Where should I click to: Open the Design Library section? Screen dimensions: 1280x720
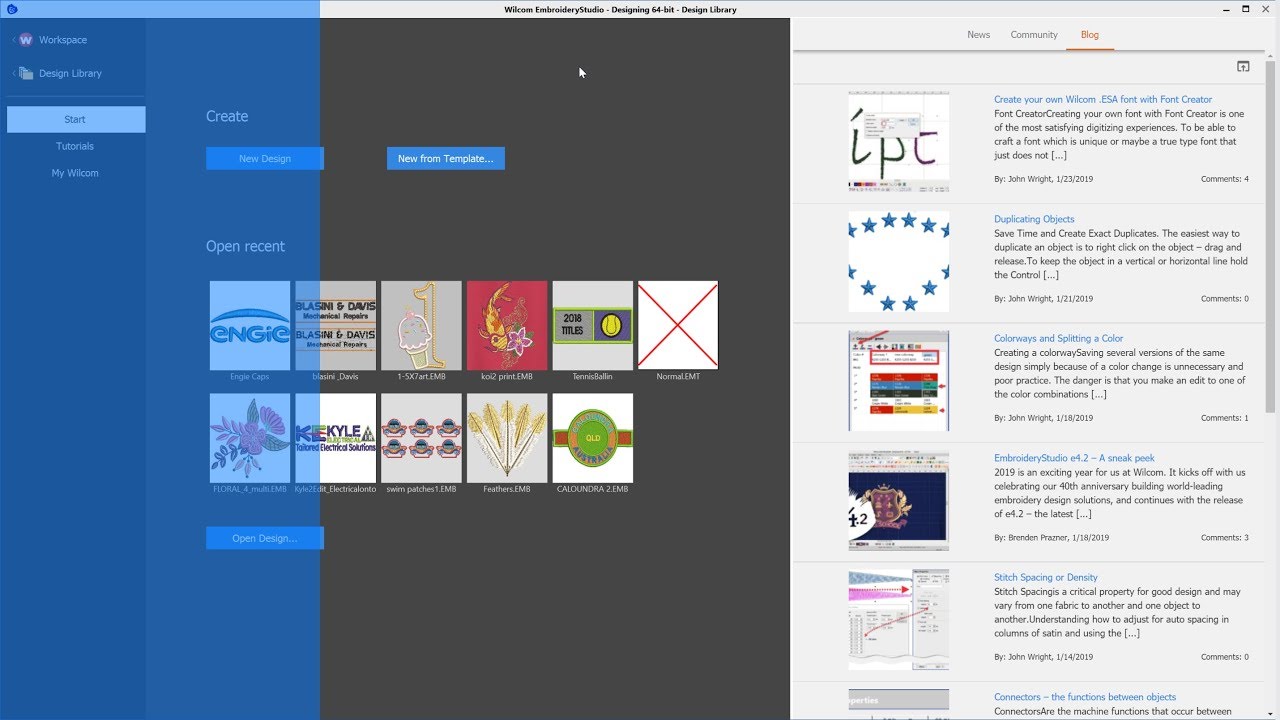tap(58, 73)
